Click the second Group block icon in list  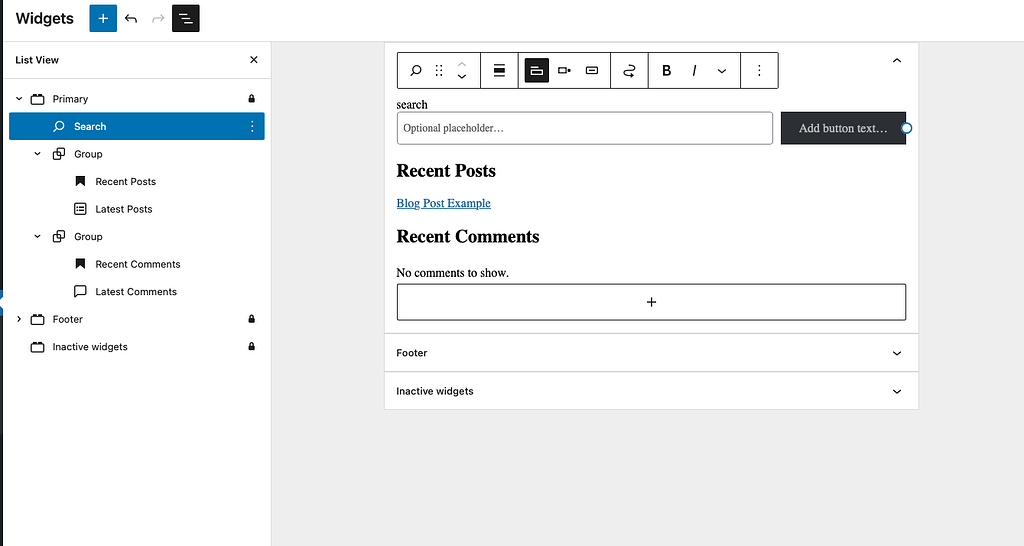(59, 236)
